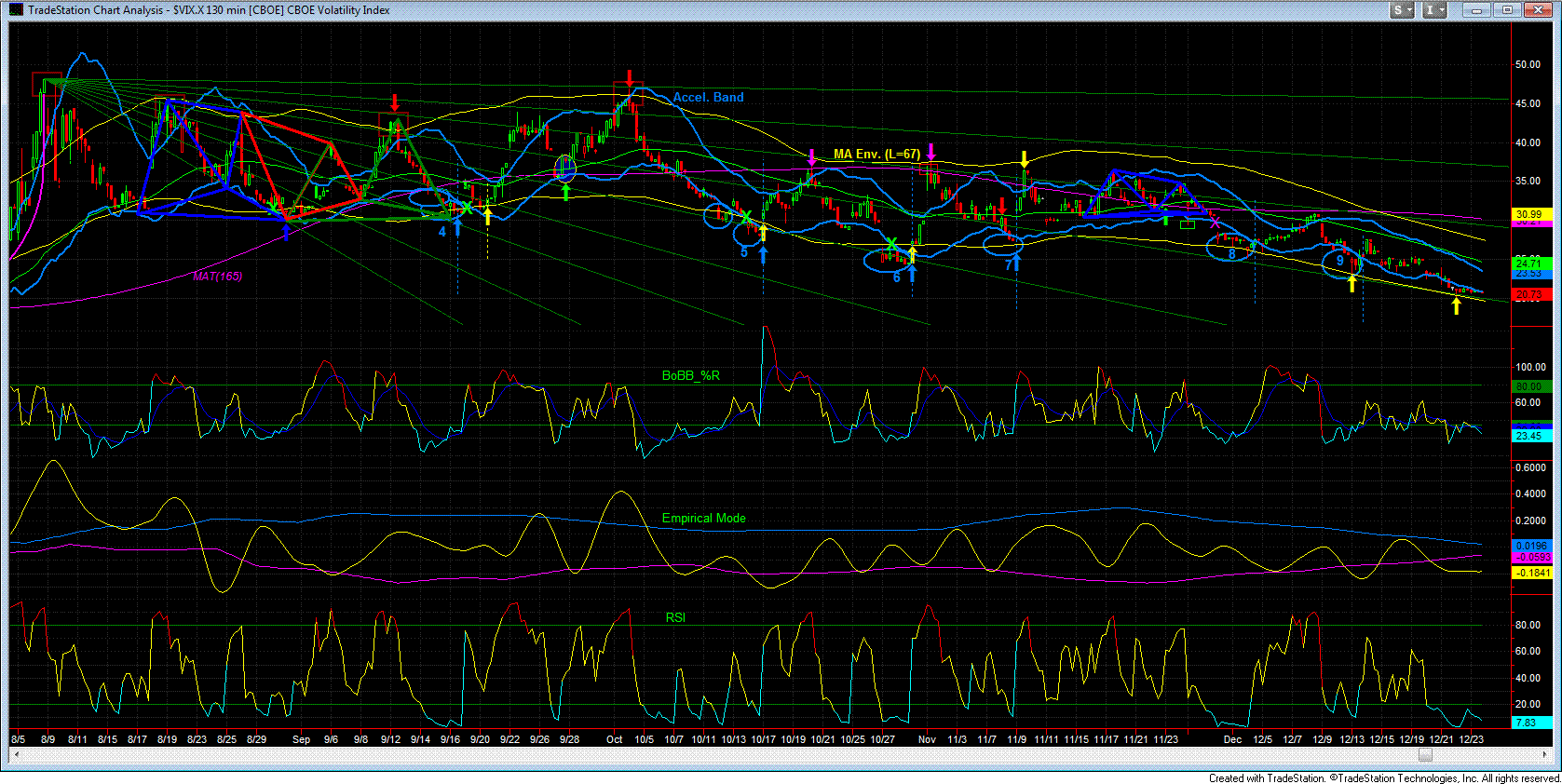Click the horizontal scrollbar thumb below the chart
The height and width of the screenshot is (784, 1562).
coord(1424,754)
